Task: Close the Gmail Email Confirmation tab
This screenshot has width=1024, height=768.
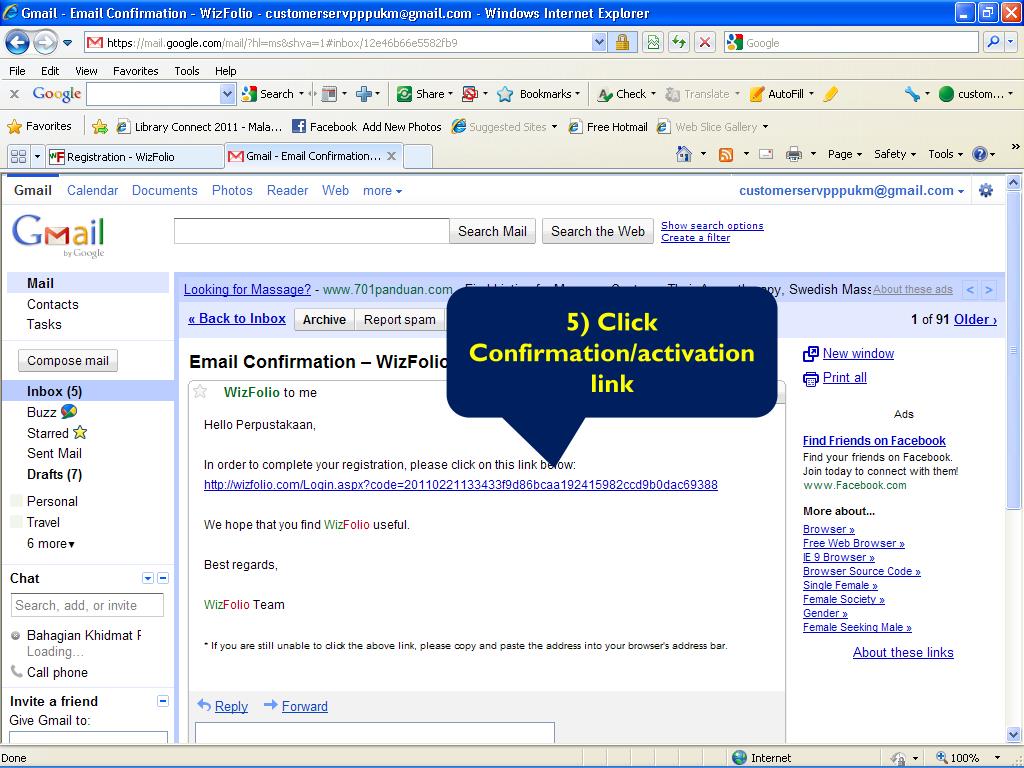Action: point(391,156)
